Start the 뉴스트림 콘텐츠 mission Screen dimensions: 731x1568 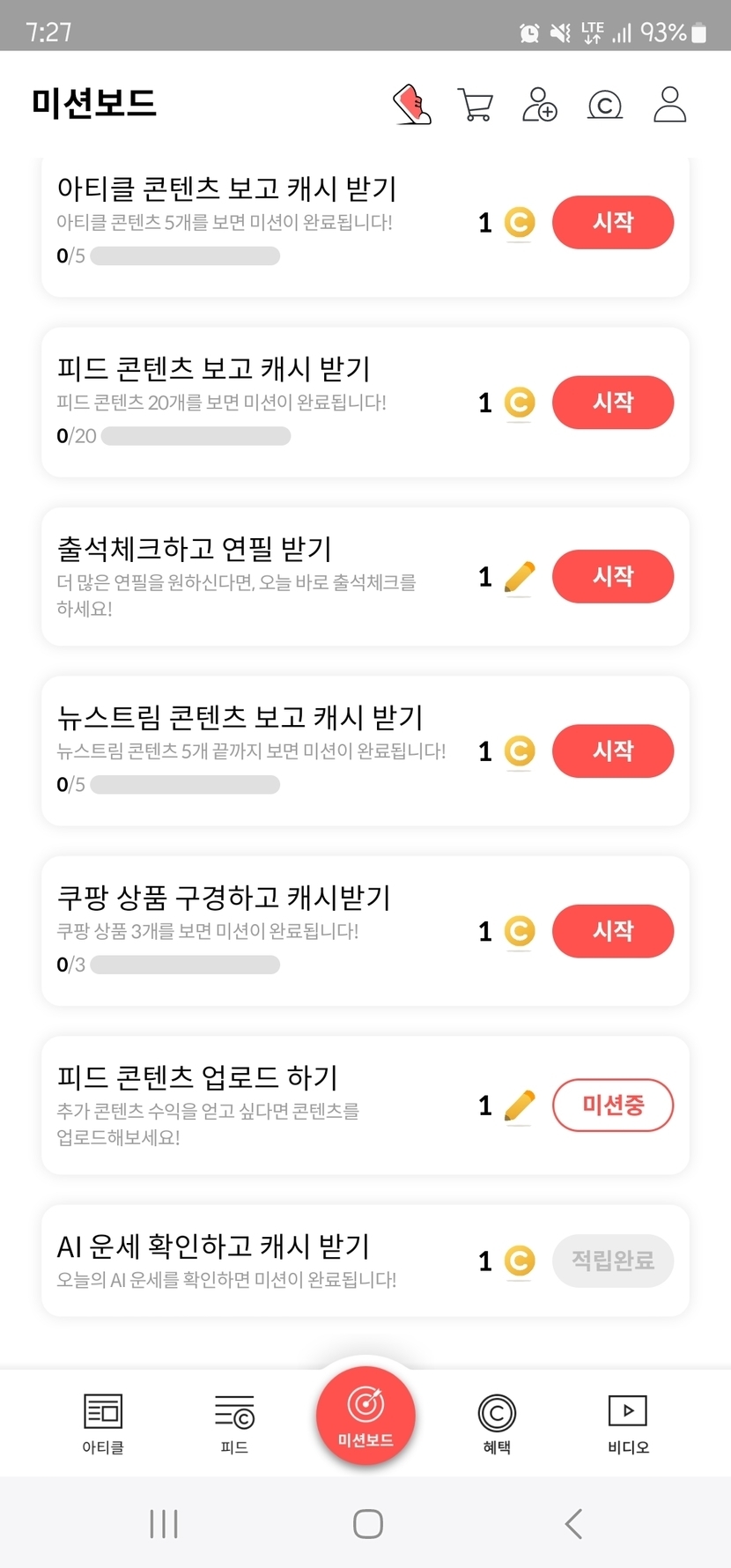coord(613,751)
